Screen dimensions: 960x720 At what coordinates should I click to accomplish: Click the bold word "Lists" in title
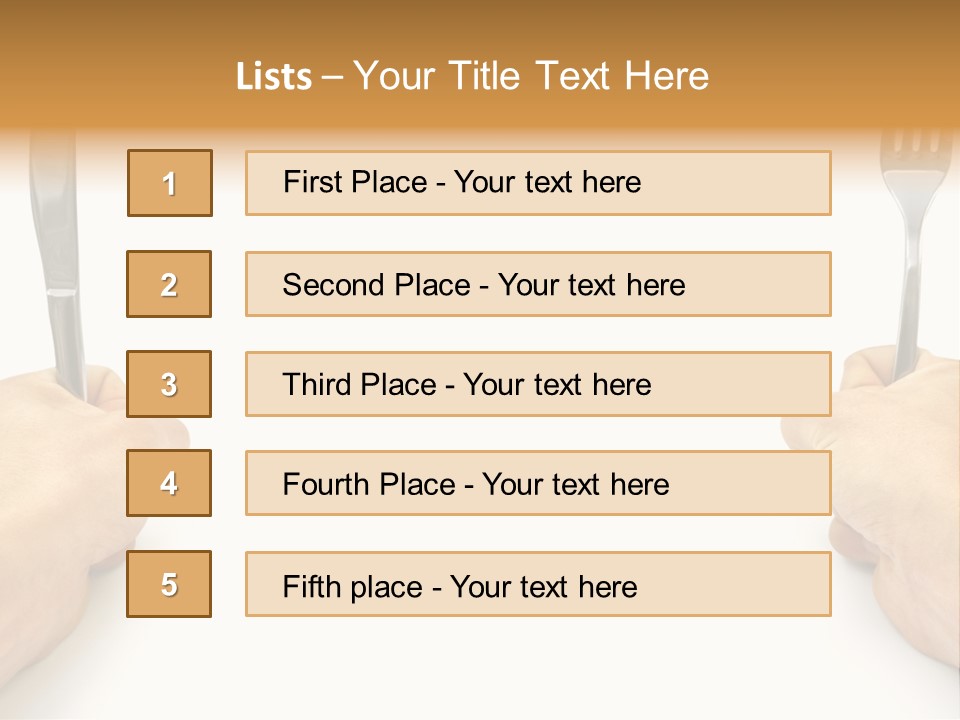tap(273, 77)
